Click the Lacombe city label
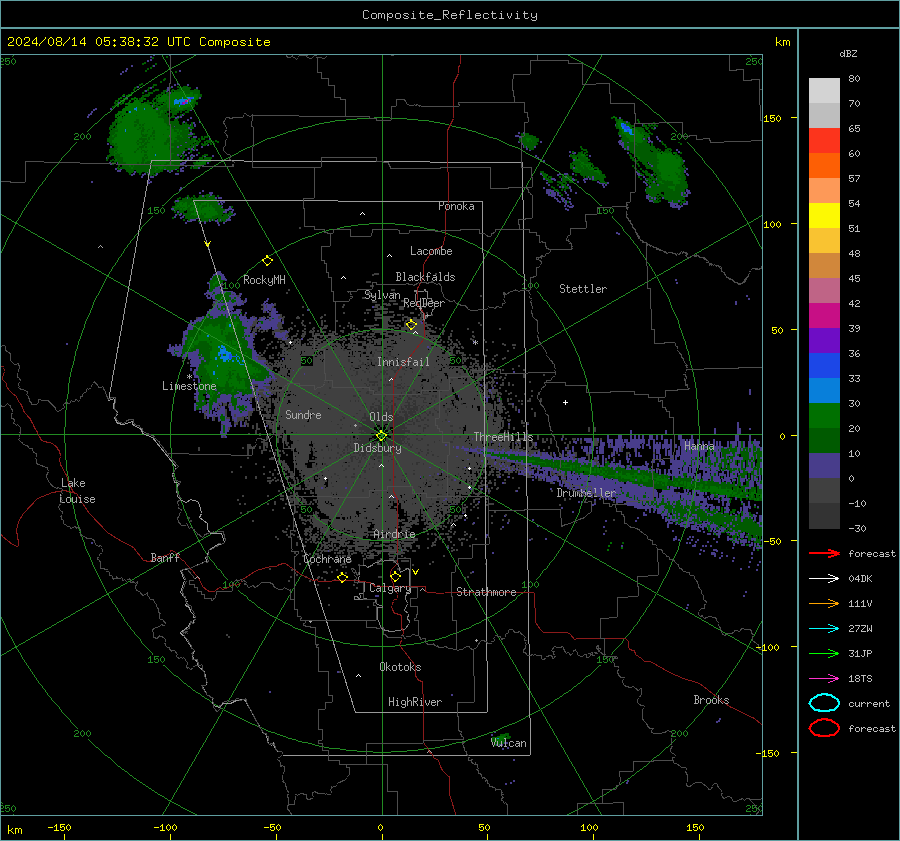The height and width of the screenshot is (841, 900). point(431,251)
